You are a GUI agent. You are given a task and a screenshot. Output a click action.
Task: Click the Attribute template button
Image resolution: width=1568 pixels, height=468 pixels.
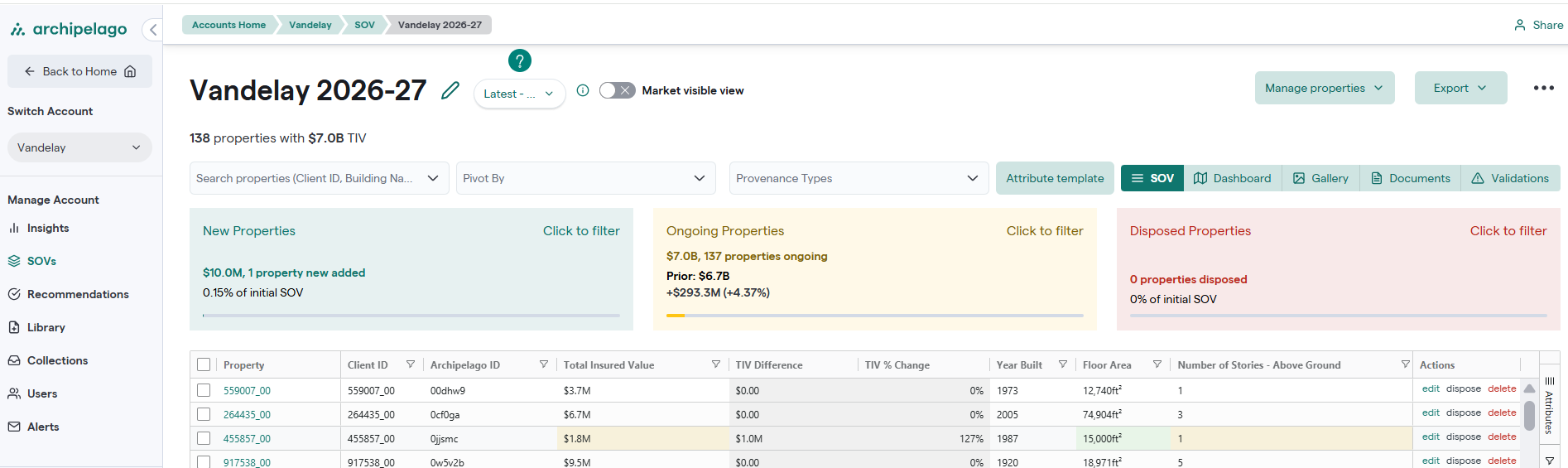1055,178
